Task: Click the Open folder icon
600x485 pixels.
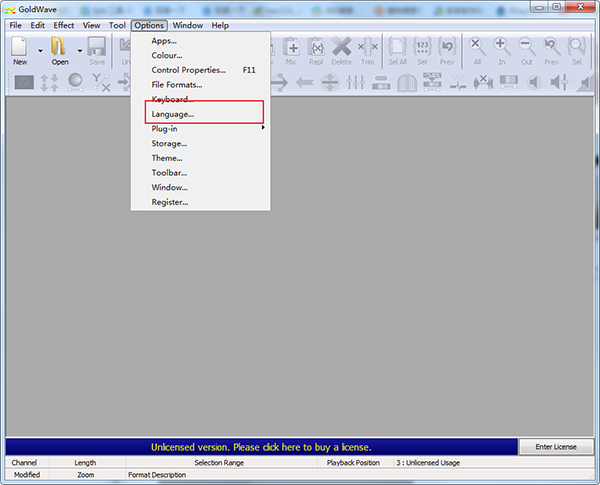Action: 59,47
